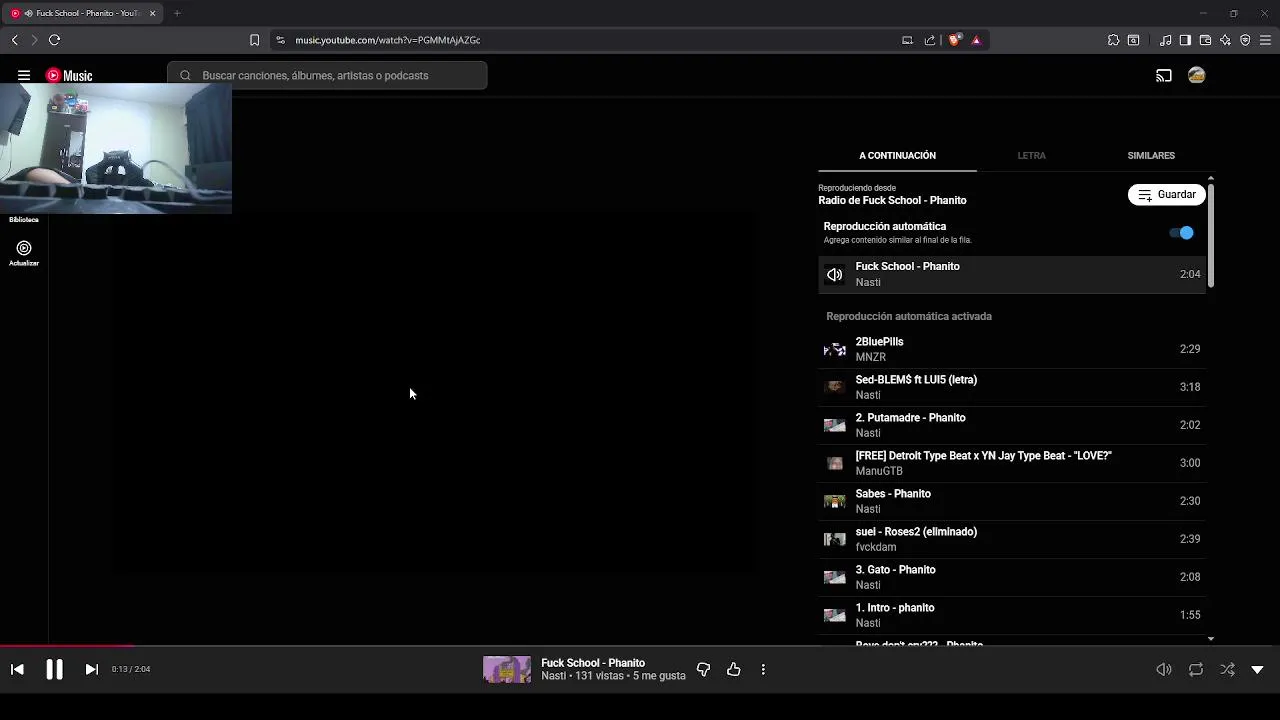Click the share page icon in address bar
This screenshot has width=1280, height=720.
(x=930, y=40)
